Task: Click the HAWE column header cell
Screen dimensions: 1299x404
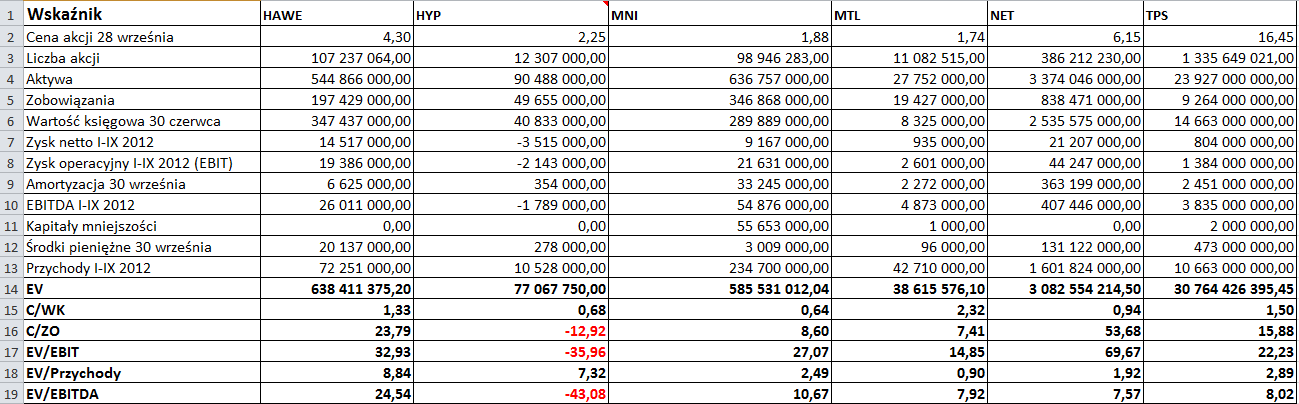Action: point(335,14)
